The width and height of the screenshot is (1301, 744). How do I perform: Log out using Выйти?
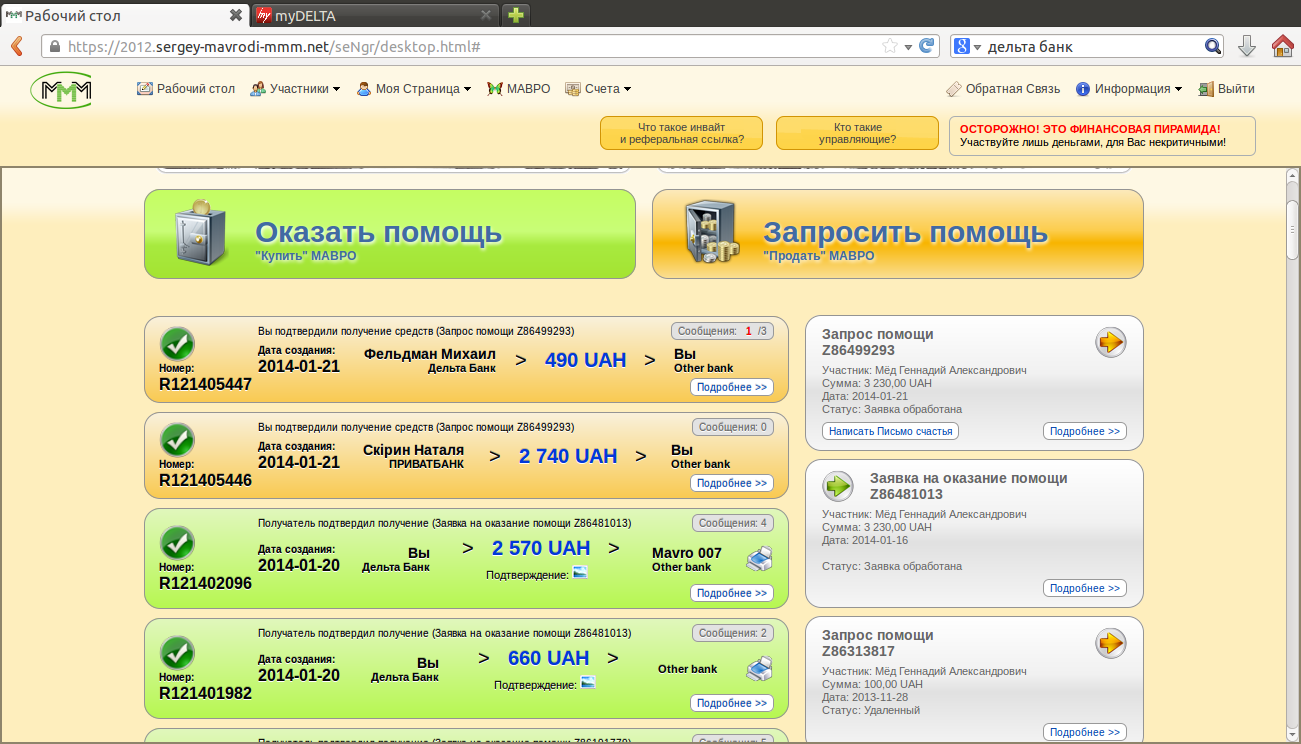(x=1226, y=89)
